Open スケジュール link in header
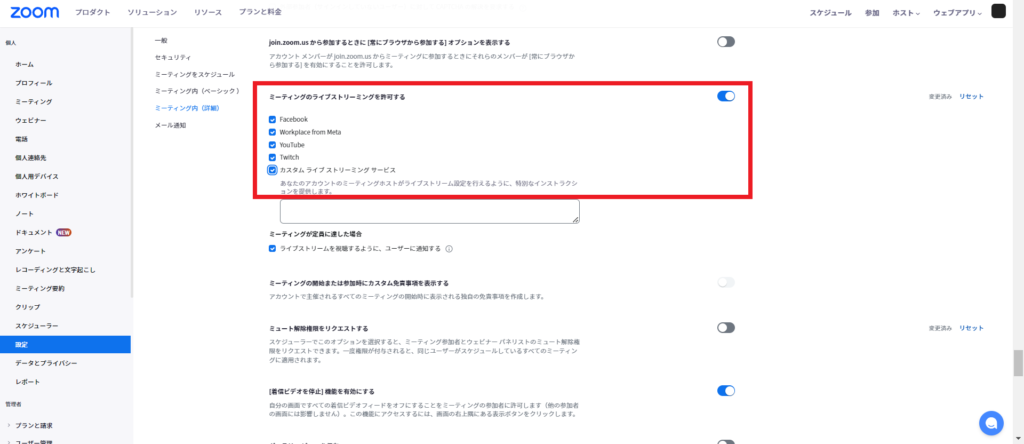This screenshot has height=444, width=1024. coord(830,13)
